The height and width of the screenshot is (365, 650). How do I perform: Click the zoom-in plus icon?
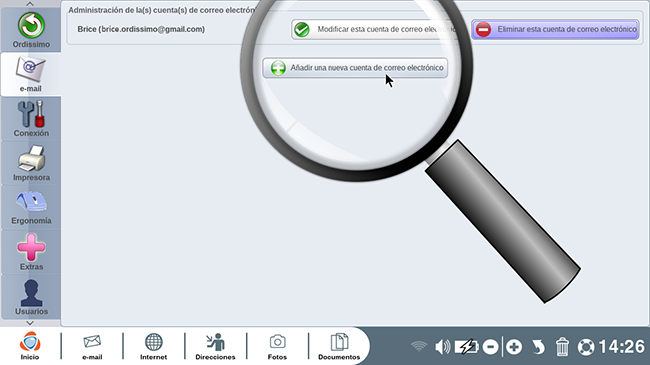(x=514, y=347)
